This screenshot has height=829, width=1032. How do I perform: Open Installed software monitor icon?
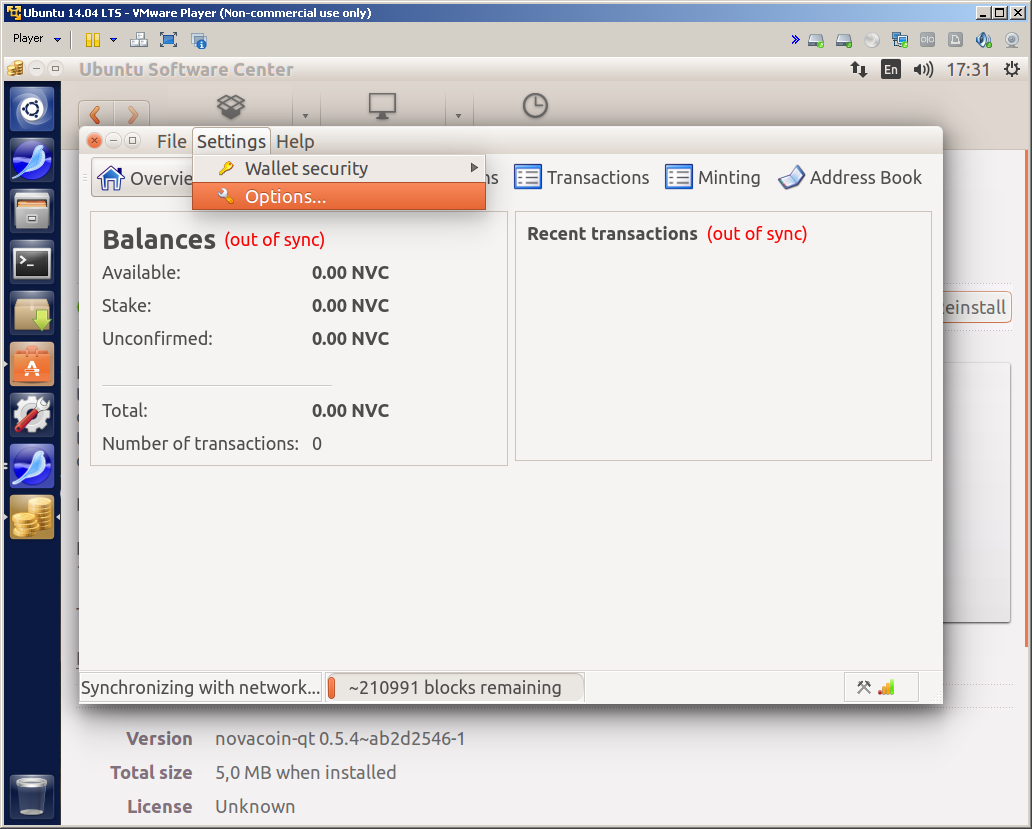pyautogui.click(x=382, y=106)
